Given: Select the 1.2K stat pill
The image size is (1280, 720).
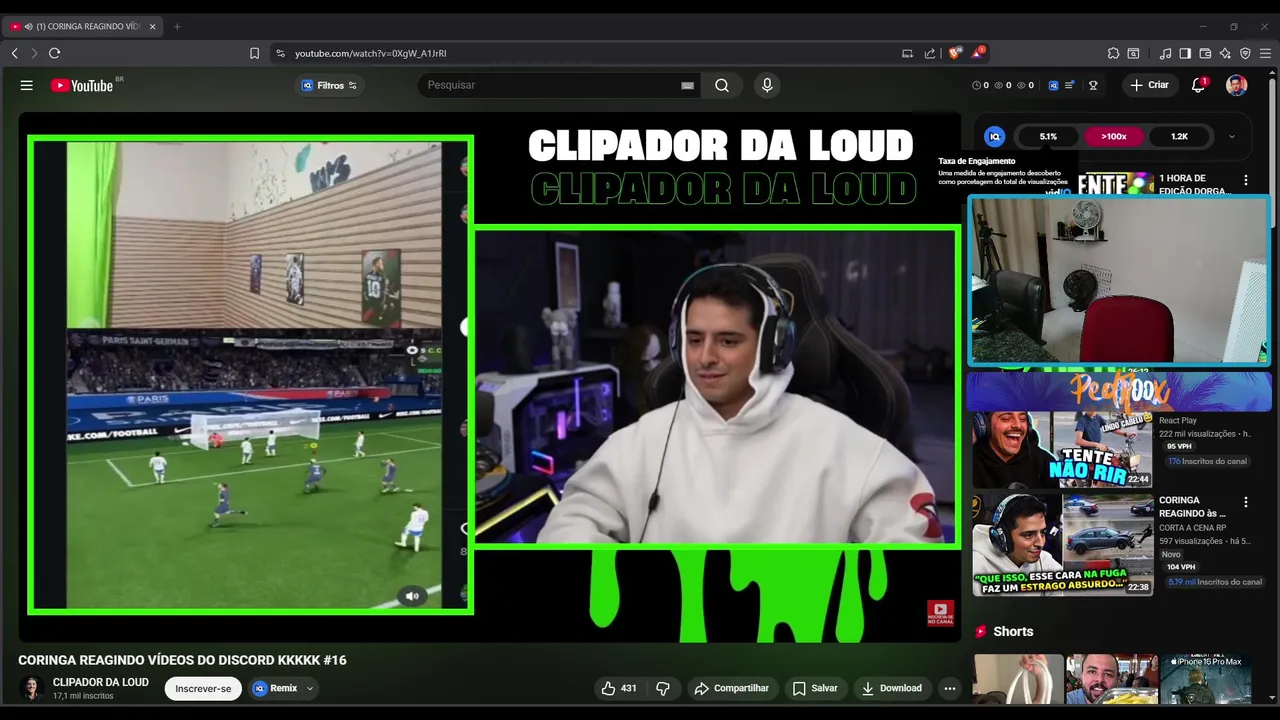Looking at the screenshot, I should tap(1179, 136).
